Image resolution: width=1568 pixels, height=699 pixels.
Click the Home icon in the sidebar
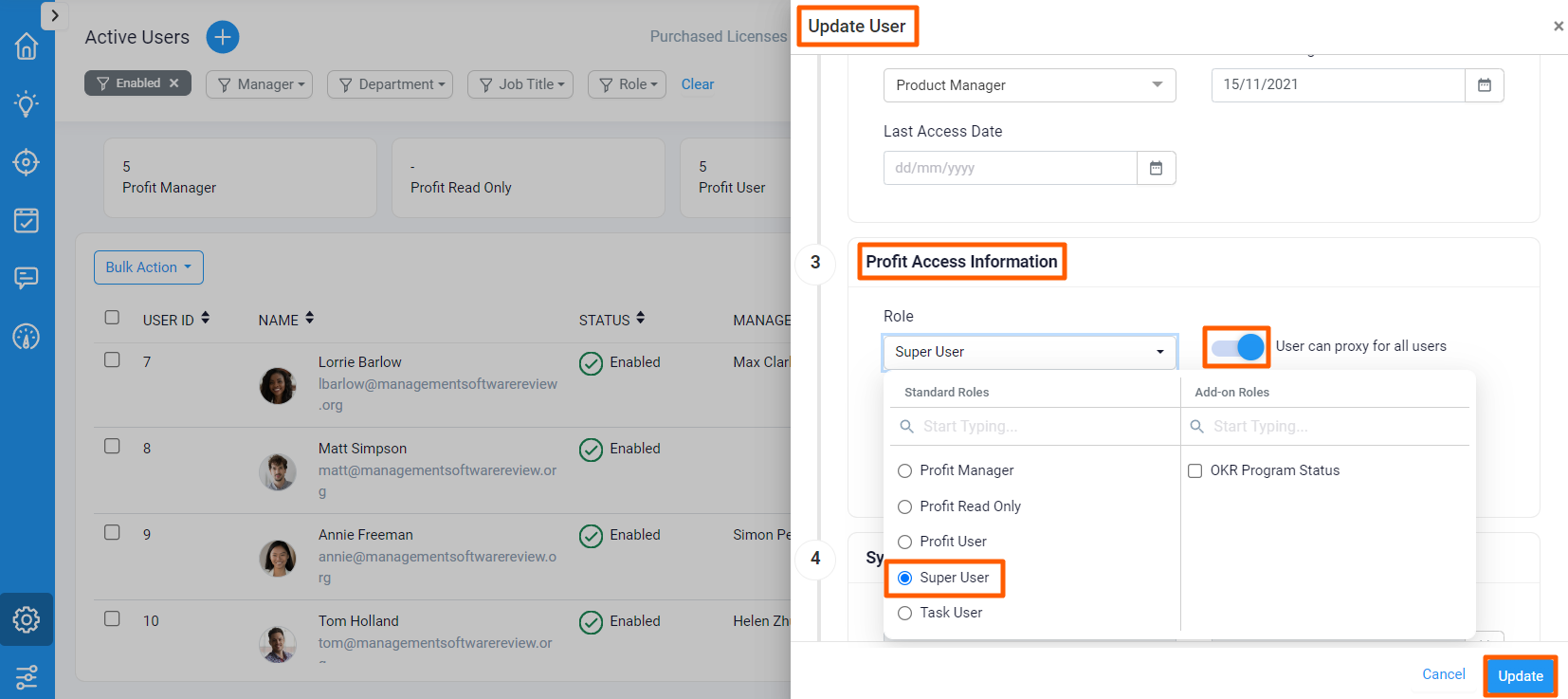pyautogui.click(x=27, y=46)
